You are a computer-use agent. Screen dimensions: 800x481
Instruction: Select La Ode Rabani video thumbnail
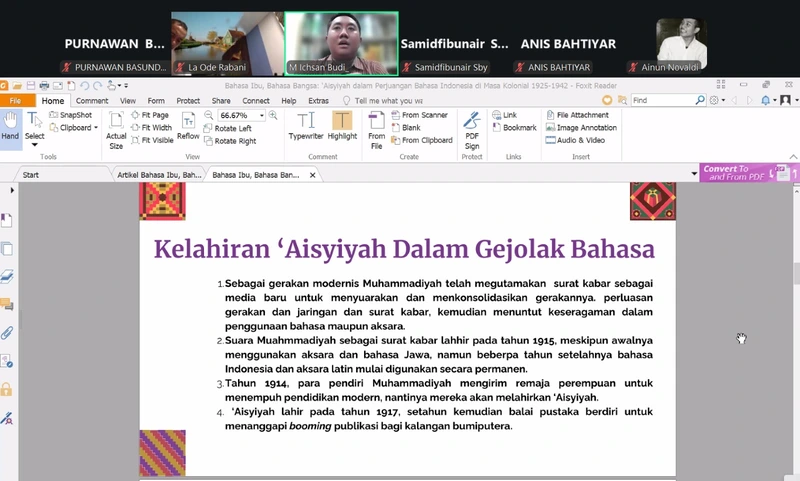[228, 44]
